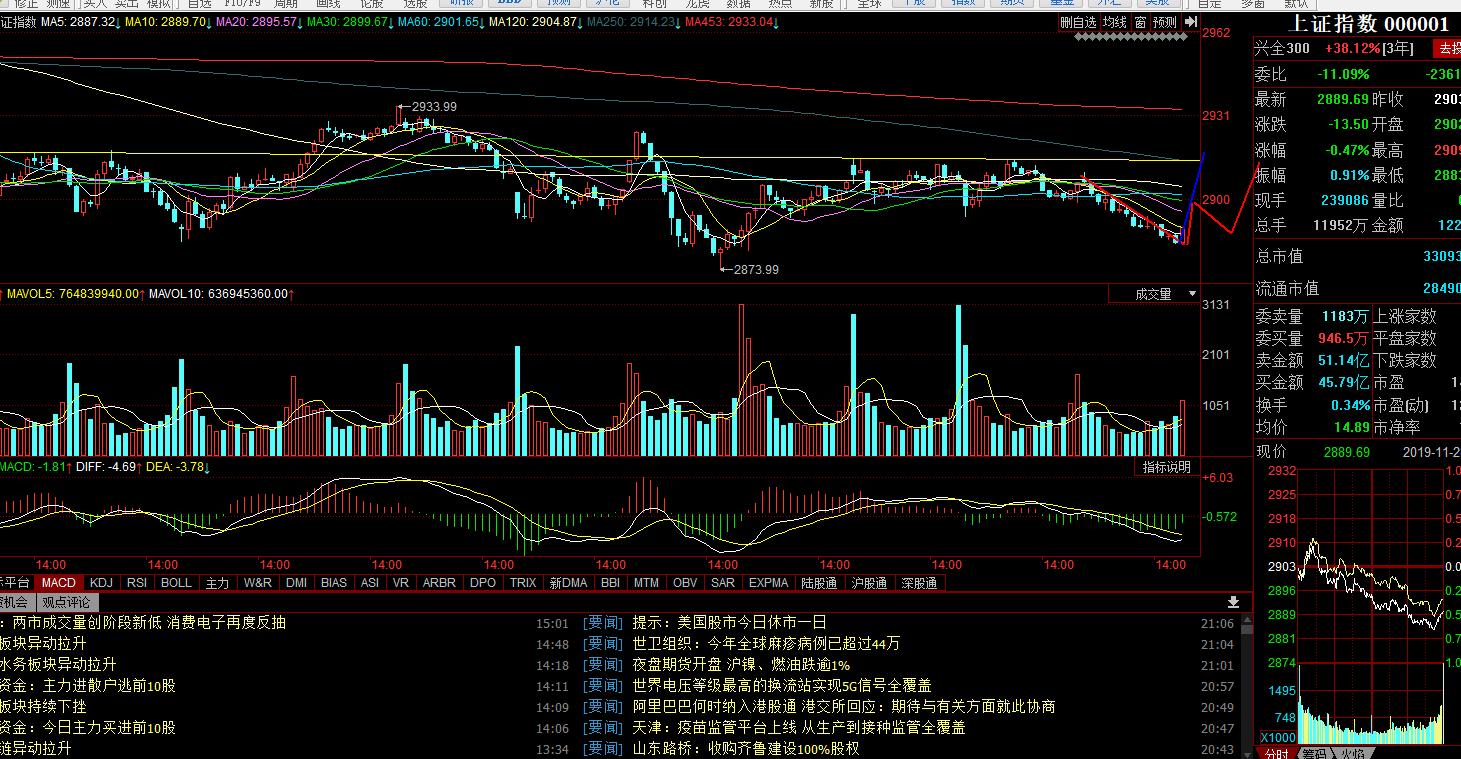Open headline '两市成交量创阶段新低 消费电子再度反抽'
Viewport: 1461px width, 759px height.
(149, 622)
